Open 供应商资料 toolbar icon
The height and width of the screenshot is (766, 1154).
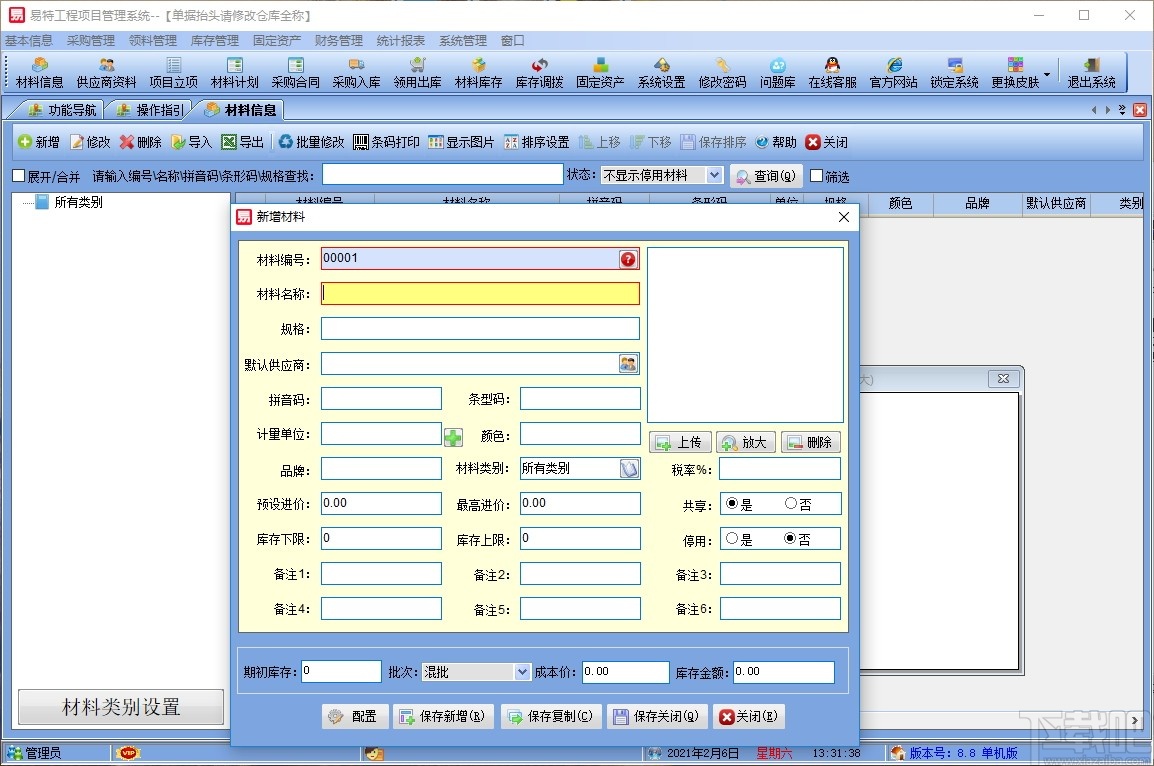(x=107, y=73)
